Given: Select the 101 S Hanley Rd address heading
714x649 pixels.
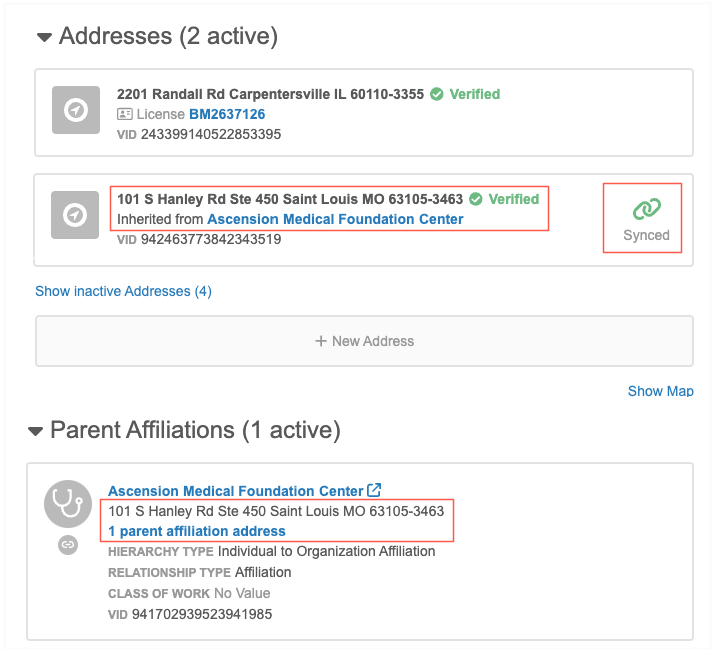Looking at the screenshot, I should [x=290, y=199].
